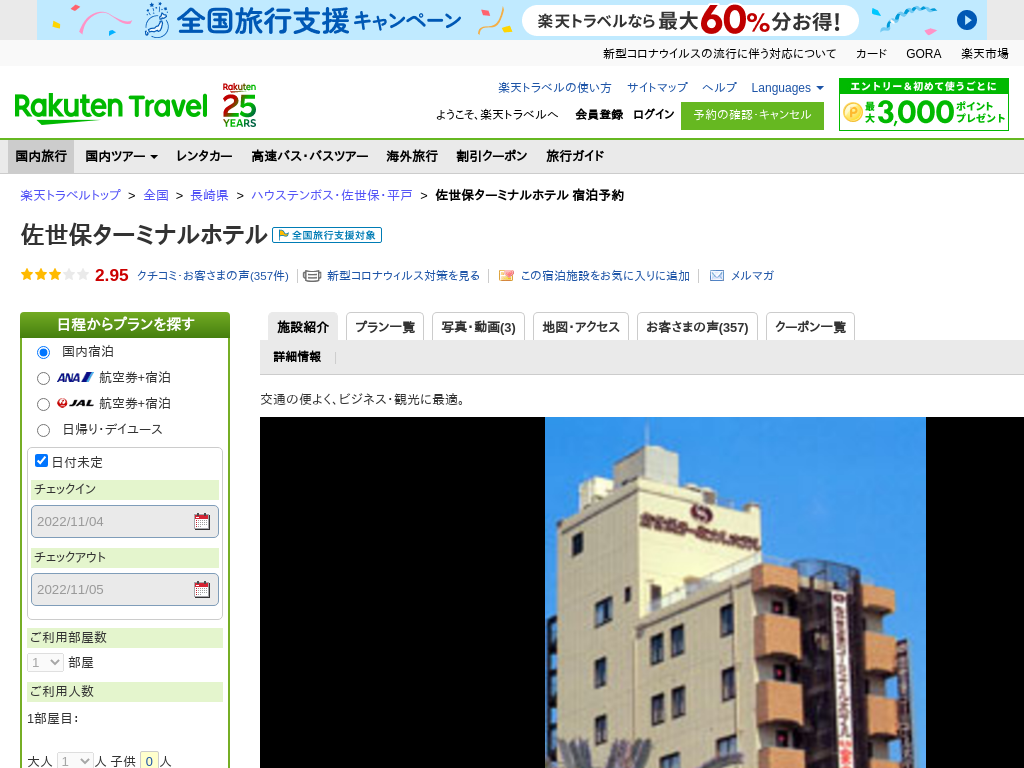
Task: Click the 予約の確認・キャンセル button
Action: coord(752,116)
